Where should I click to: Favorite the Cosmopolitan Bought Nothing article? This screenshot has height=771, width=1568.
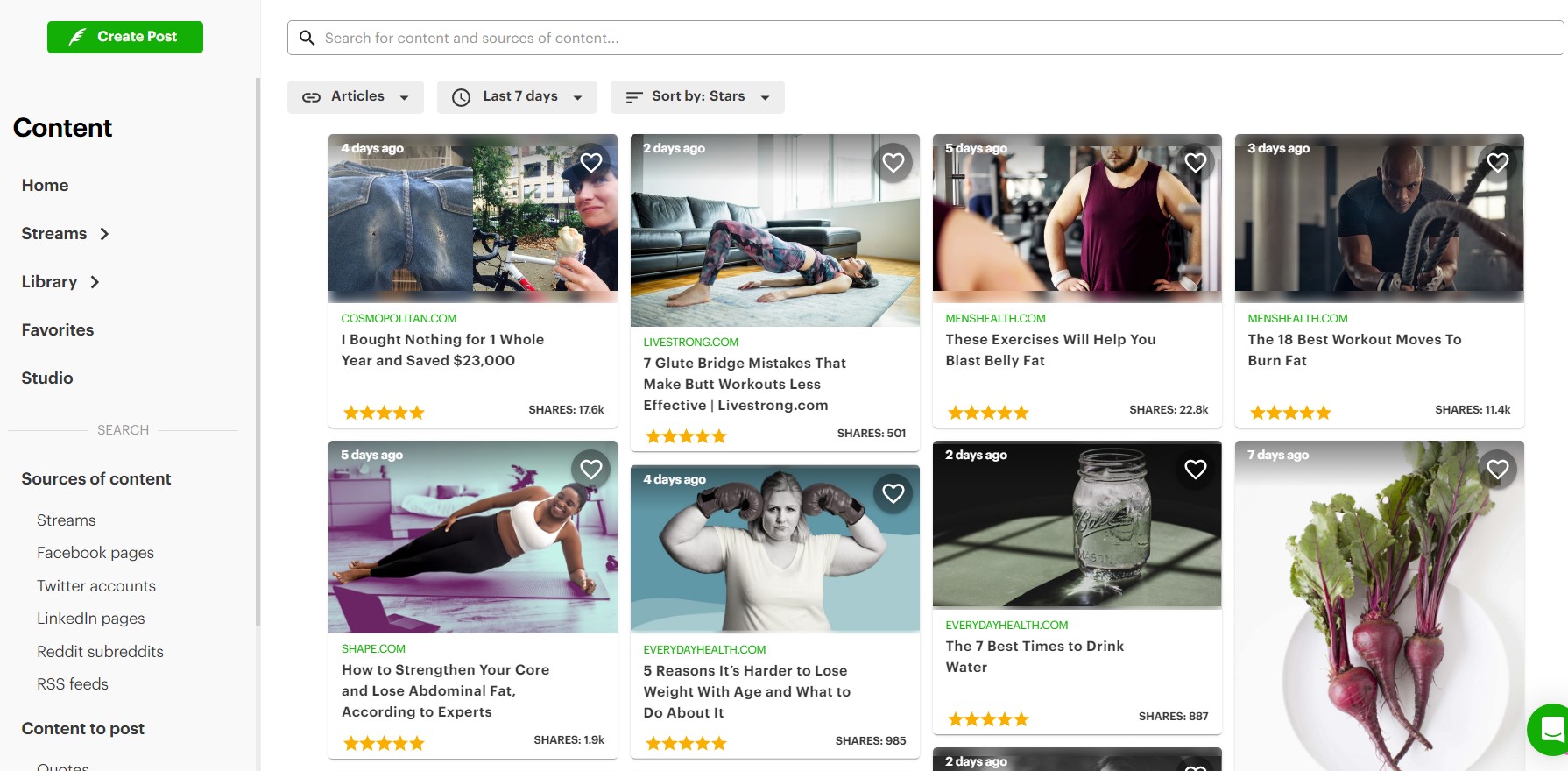pos(591,162)
